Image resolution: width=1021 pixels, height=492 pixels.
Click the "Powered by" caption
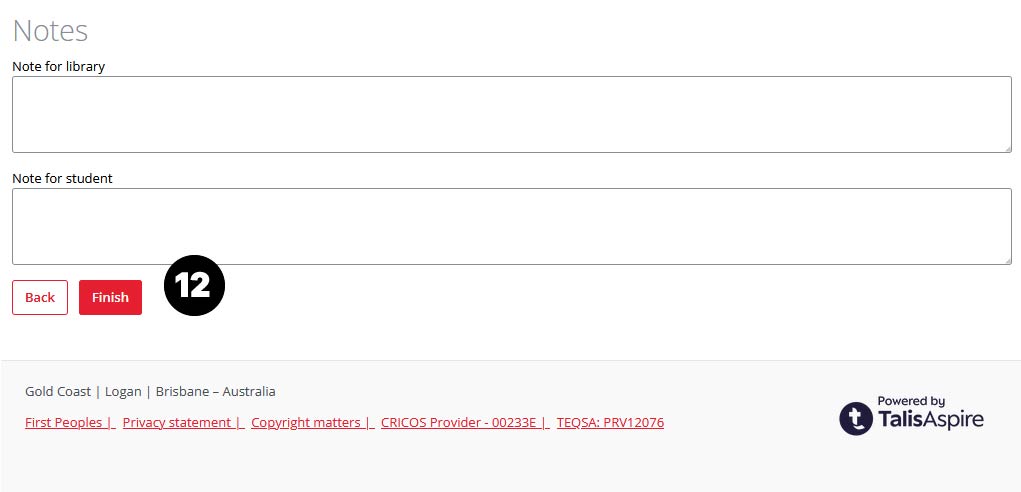pos(911,401)
